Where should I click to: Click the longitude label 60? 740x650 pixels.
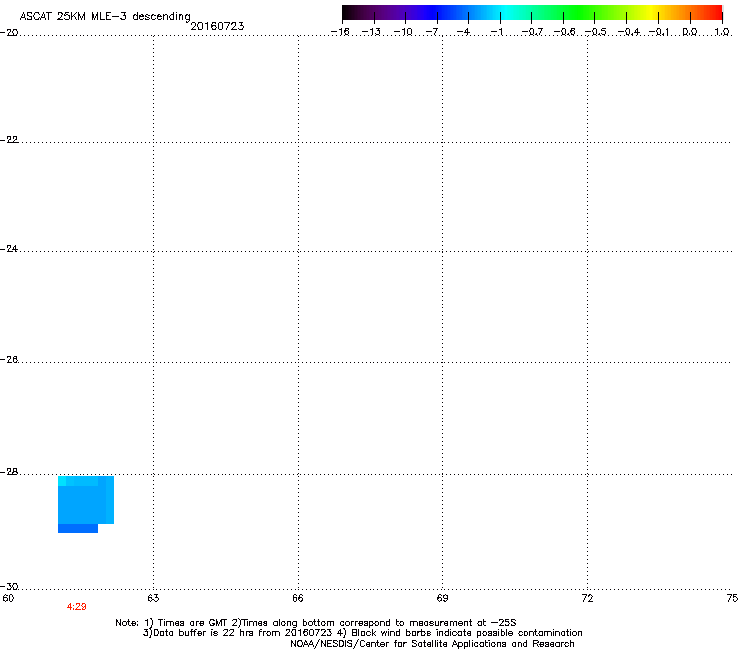pos(8,599)
